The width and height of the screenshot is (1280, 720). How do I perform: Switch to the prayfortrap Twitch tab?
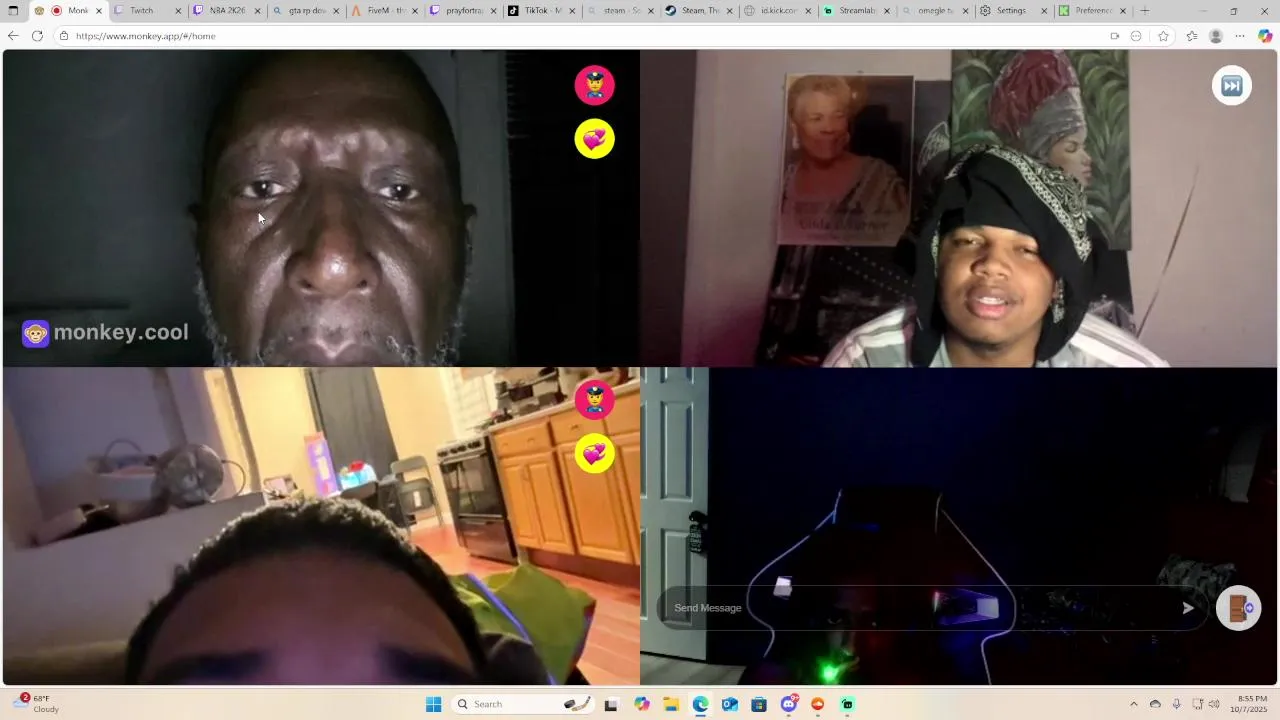pos(464,11)
